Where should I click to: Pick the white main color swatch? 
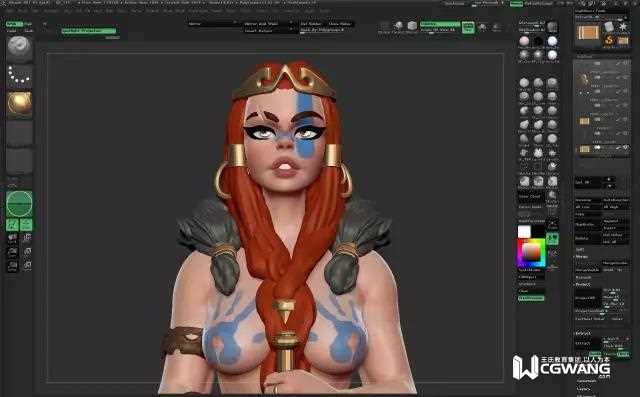pos(524,231)
